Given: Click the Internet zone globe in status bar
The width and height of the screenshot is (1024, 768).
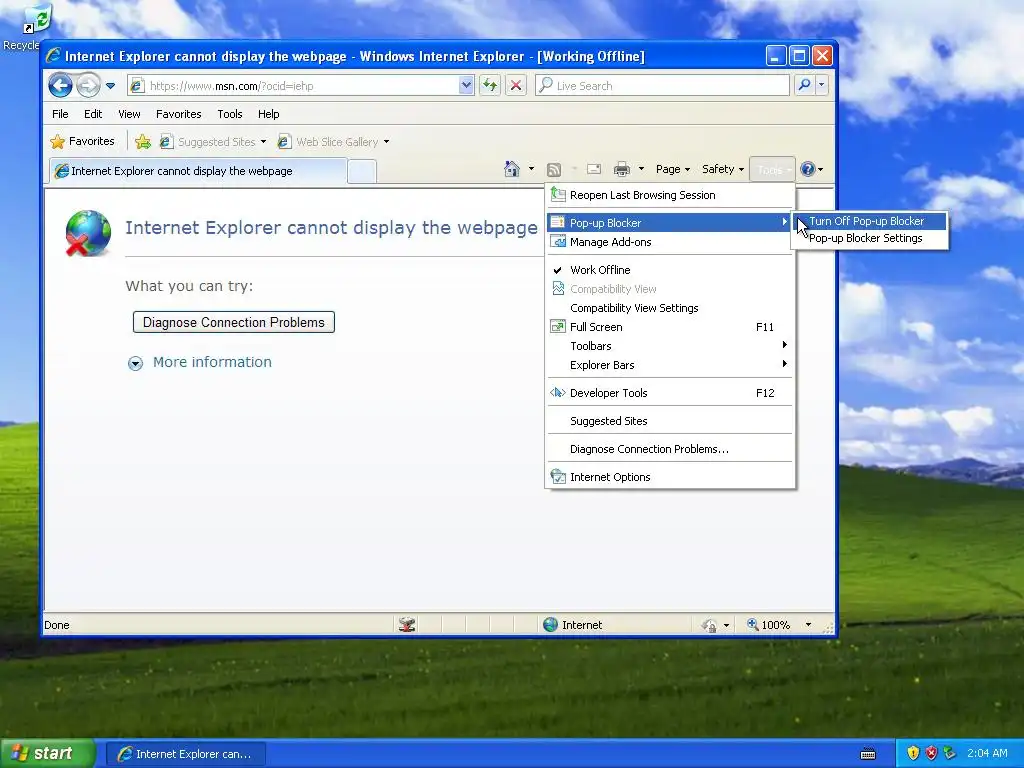Looking at the screenshot, I should click(551, 625).
